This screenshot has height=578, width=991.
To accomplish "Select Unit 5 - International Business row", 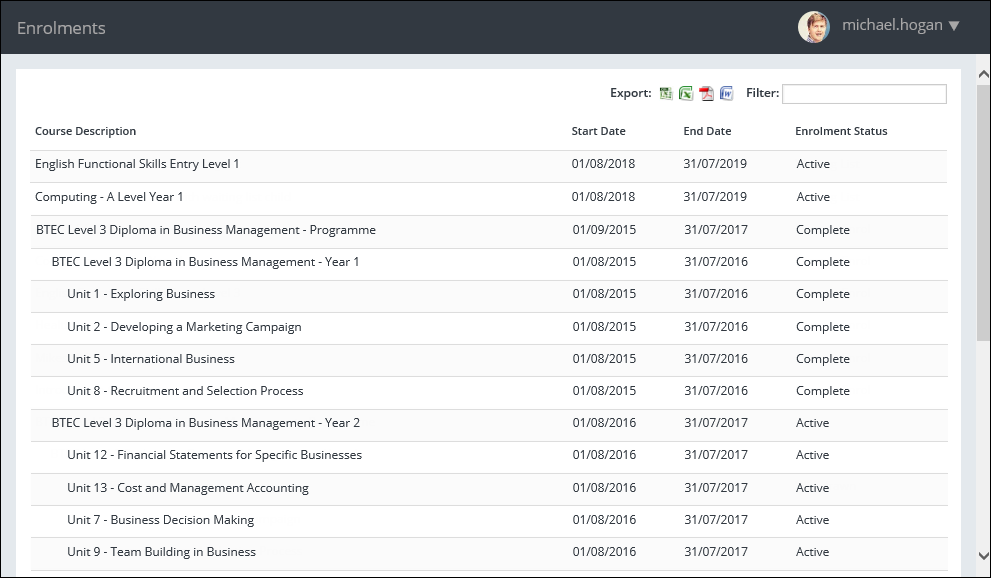I will pos(151,359).
